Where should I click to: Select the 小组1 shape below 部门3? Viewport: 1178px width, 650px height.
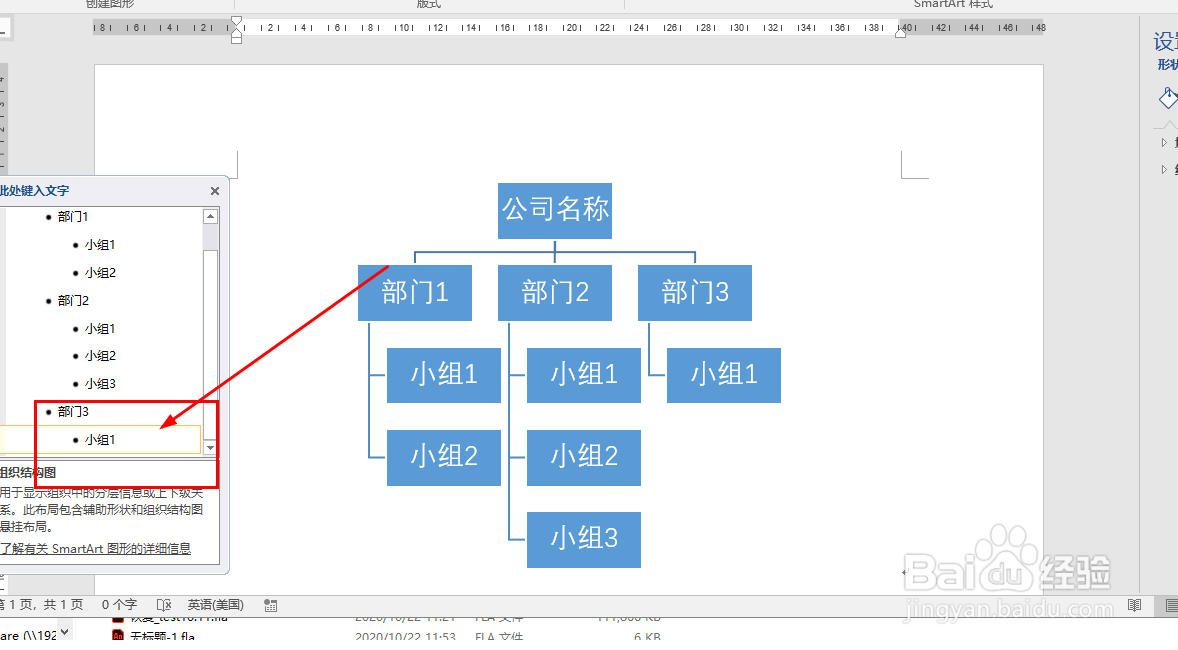pos(723,375)
